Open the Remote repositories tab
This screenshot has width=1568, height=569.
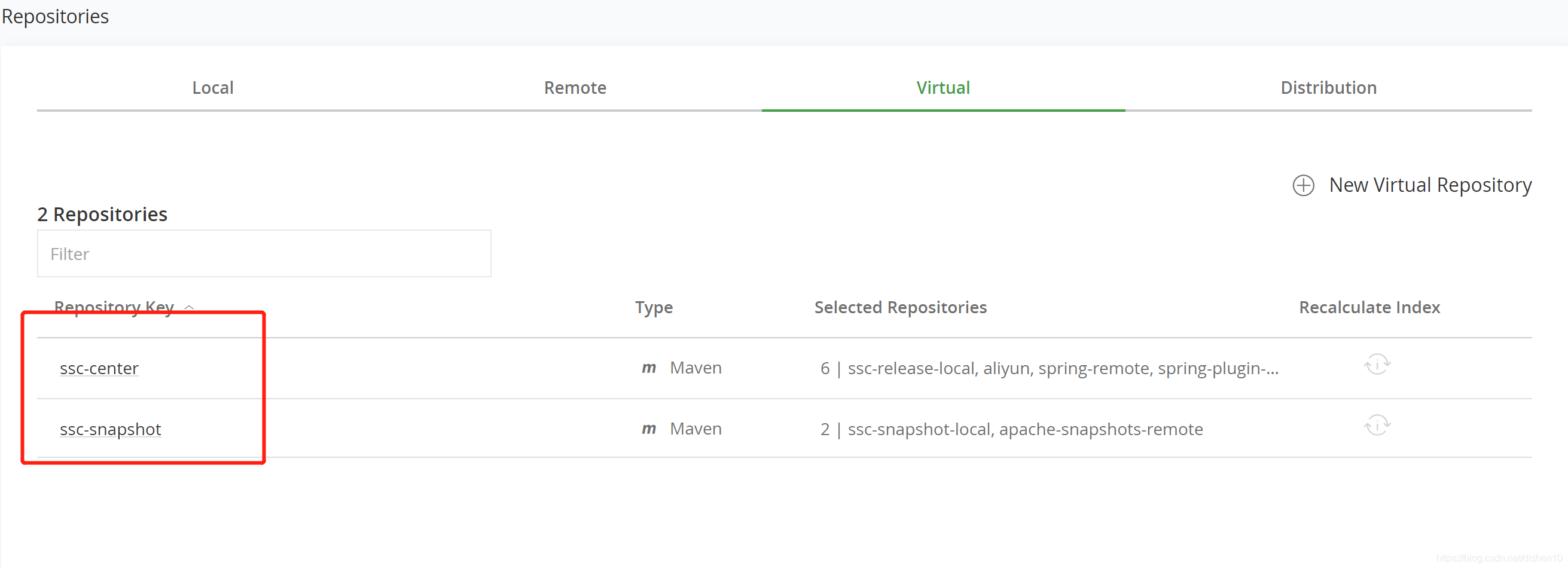[x=575, y=88]
